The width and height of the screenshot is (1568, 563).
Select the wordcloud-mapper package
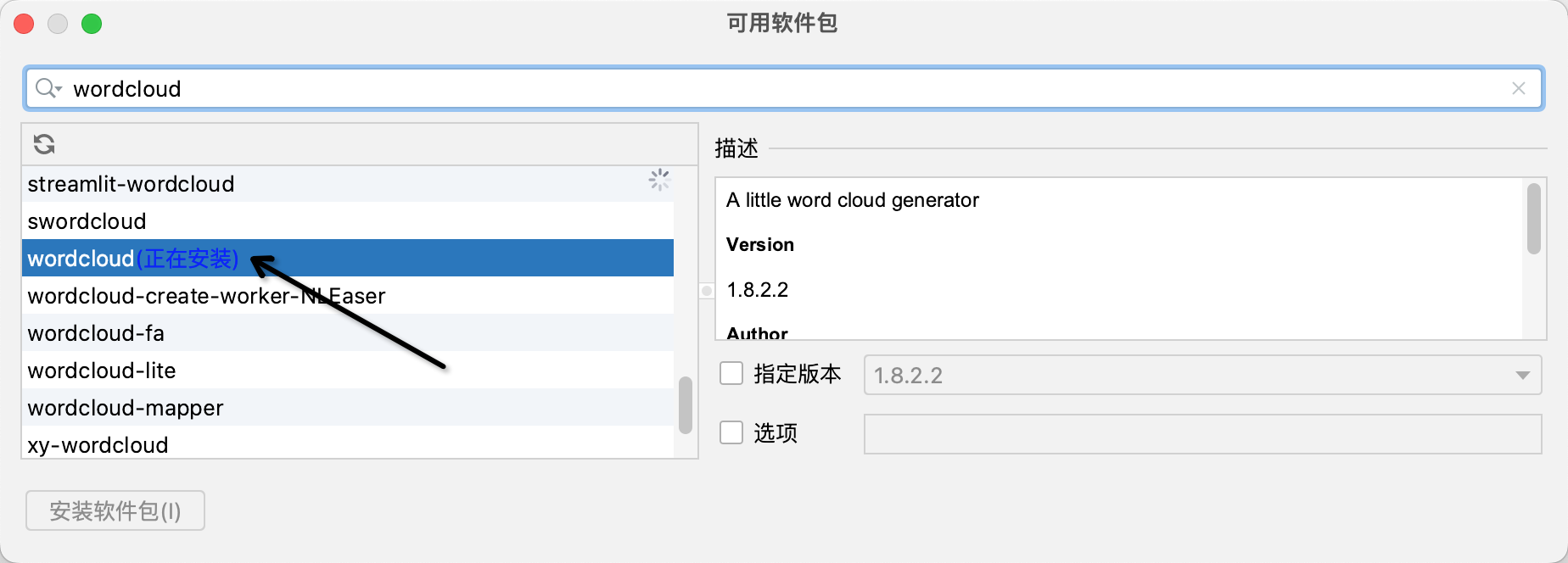[x=126, y=408]
